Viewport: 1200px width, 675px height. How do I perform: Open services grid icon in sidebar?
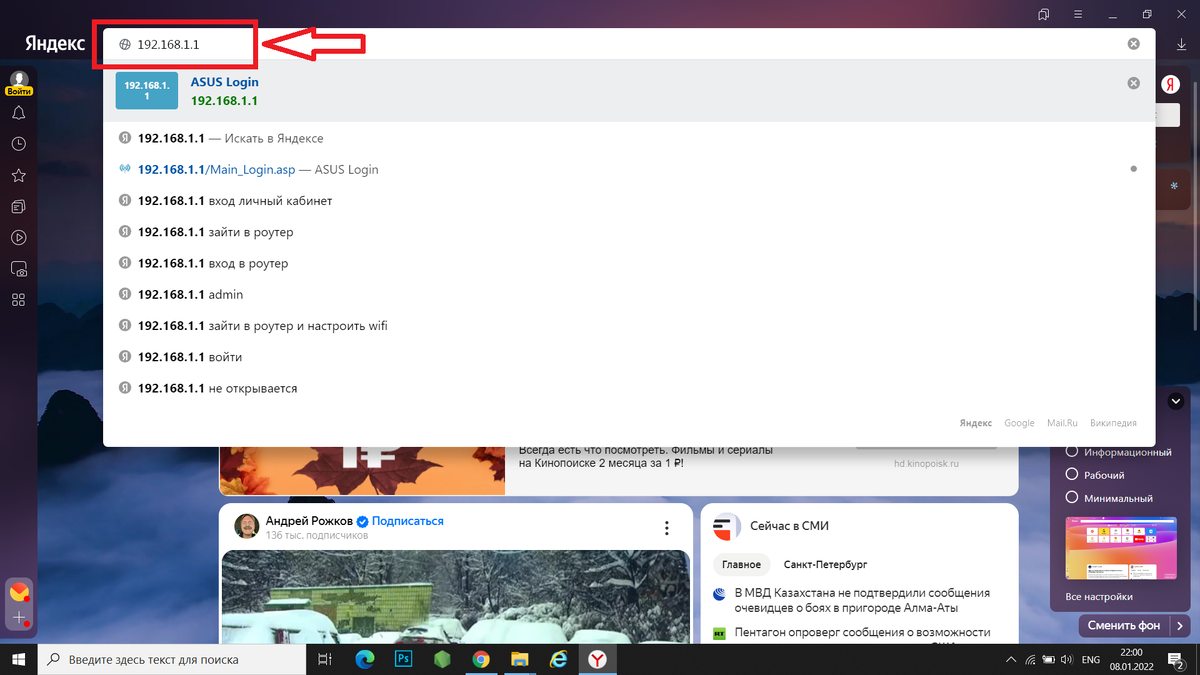[x=18, y=300]
